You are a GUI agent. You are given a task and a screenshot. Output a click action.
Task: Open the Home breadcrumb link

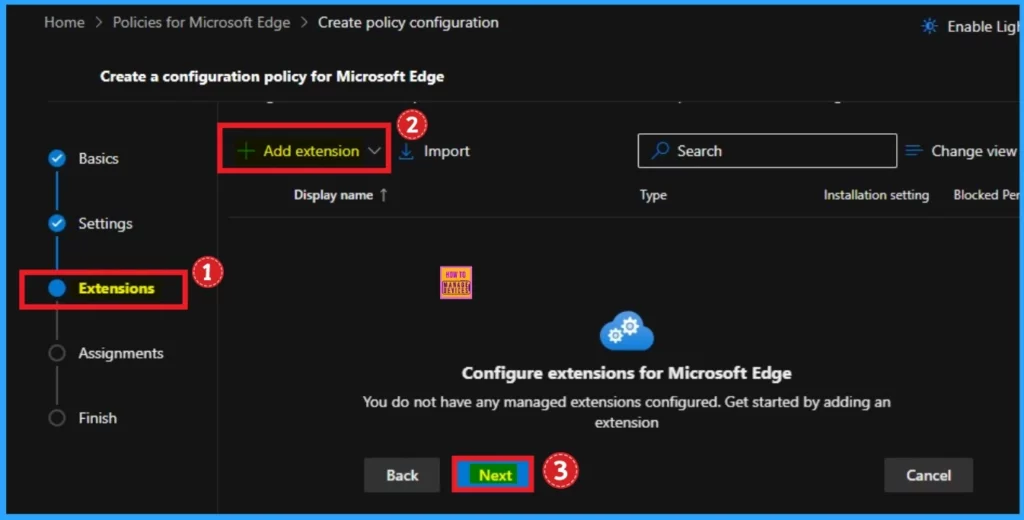point(64,22)
